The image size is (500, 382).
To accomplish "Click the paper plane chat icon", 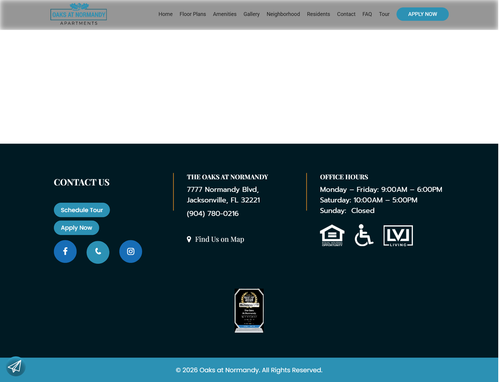I will pos(15,366).
